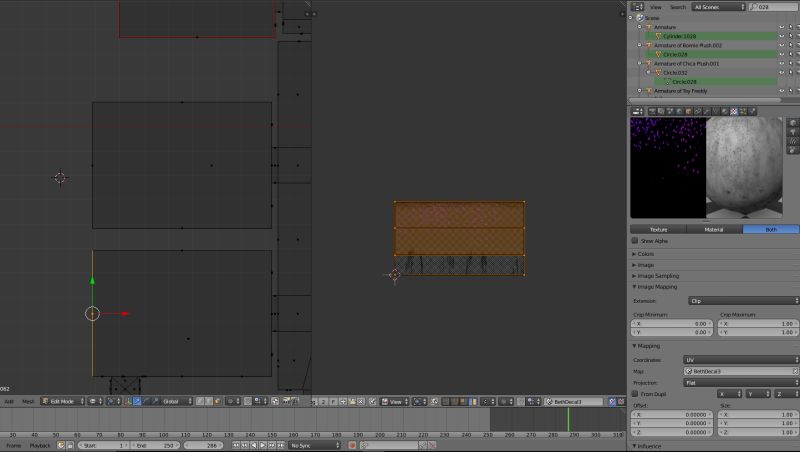
Task: Open the Particles properties tab
Action: pos(742,111)
